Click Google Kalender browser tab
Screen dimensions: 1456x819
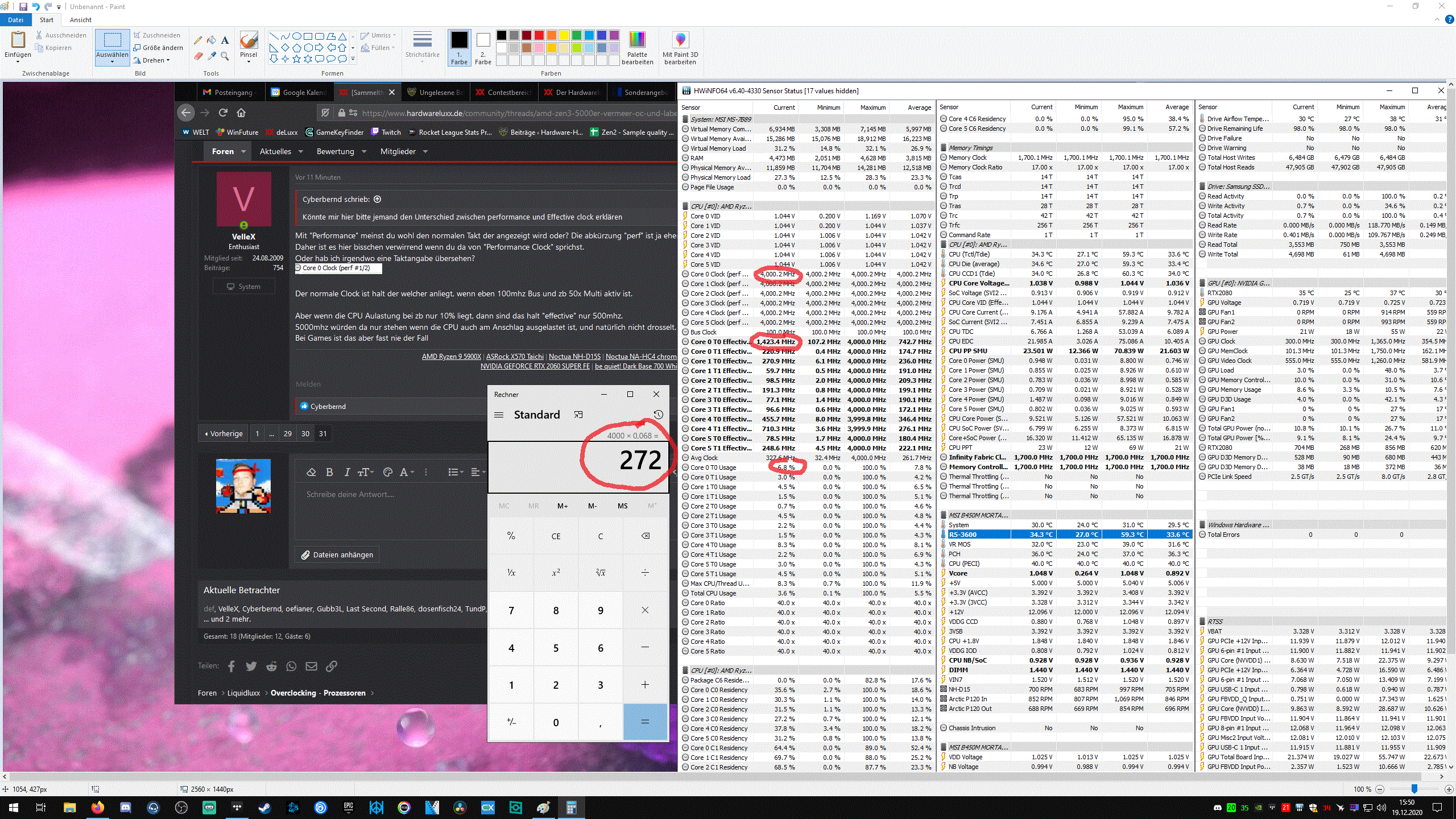299,92
